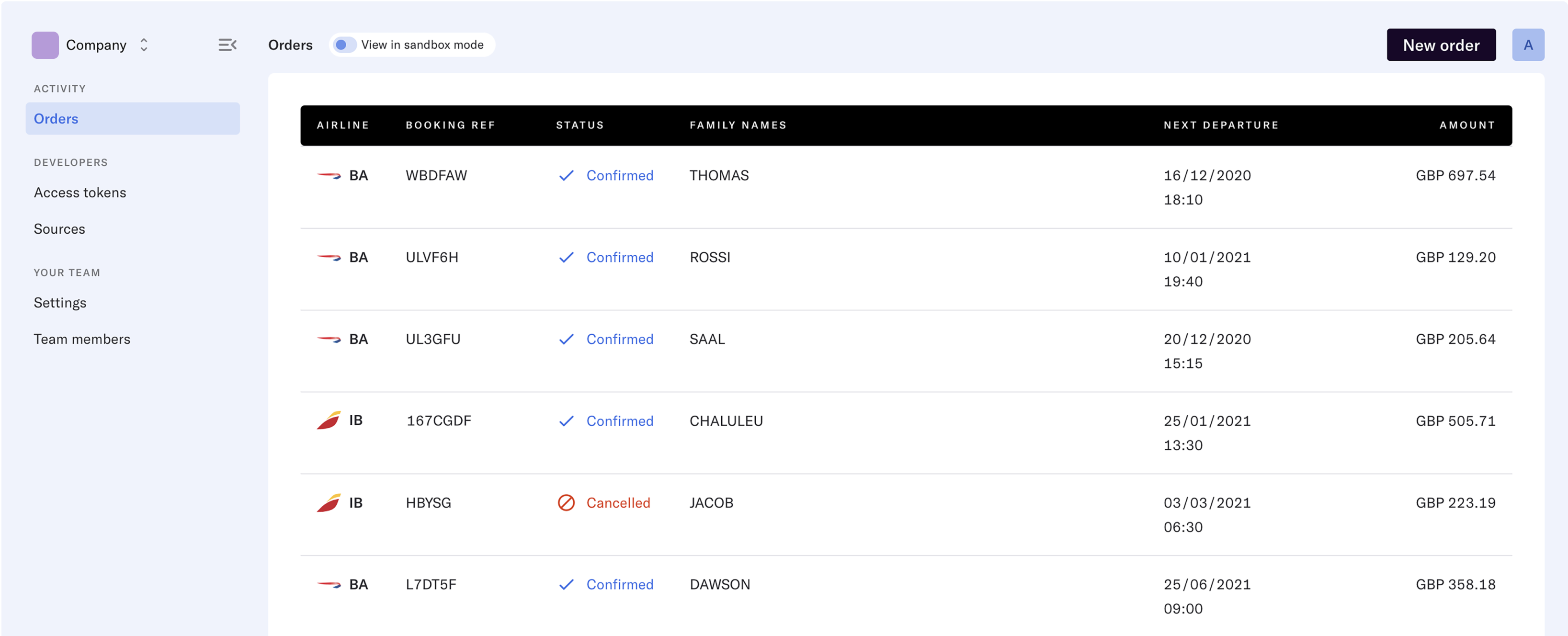Image resolution: width=1568 pixels, height=636 pixels.
Task: Click departure time 19:40 in ROSSI row
Action: [x=1182, y=281]
